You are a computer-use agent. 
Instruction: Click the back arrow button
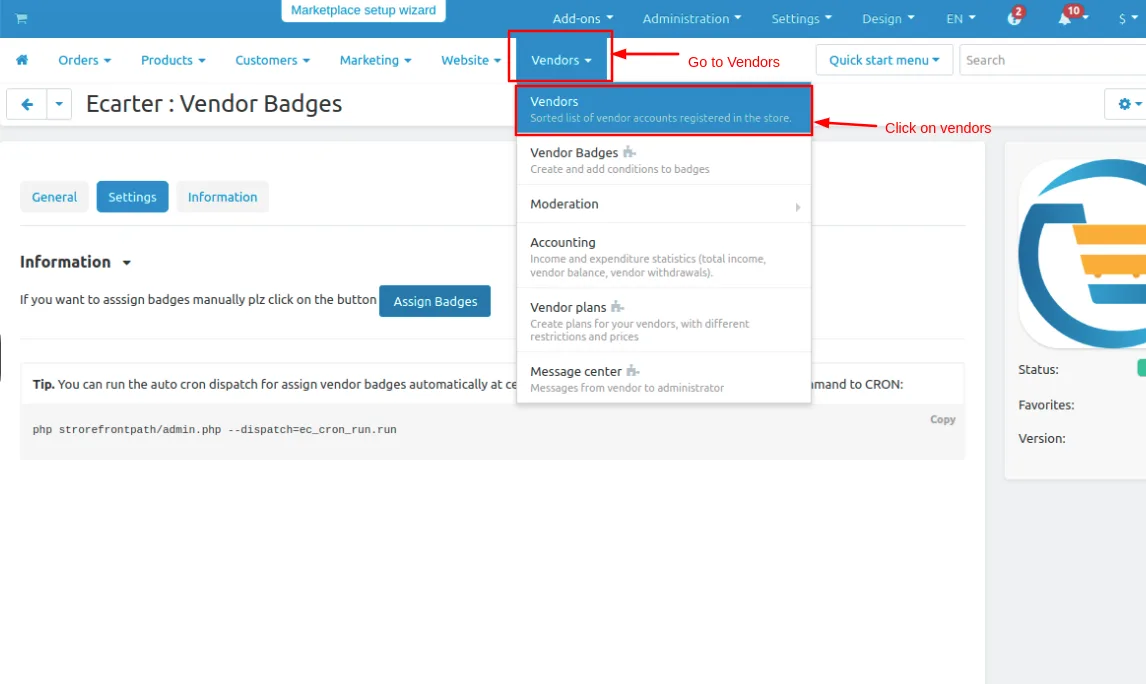[x=27, y=104]
